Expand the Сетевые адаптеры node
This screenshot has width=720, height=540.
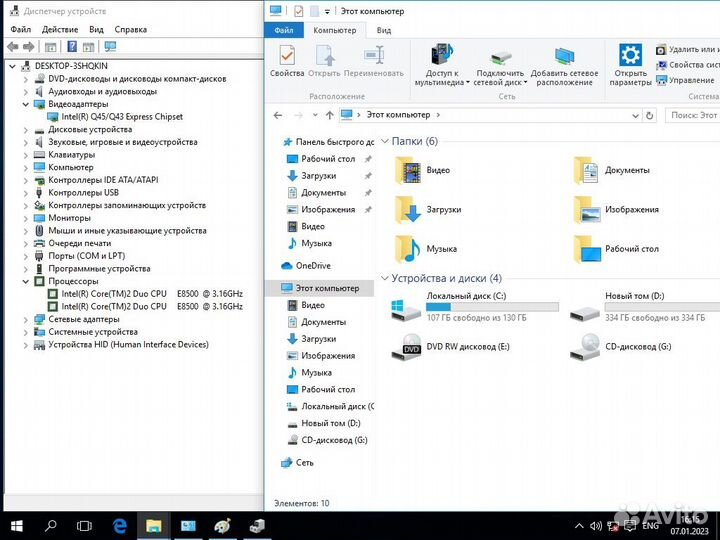pyautogui.click(x=26, y=319)
